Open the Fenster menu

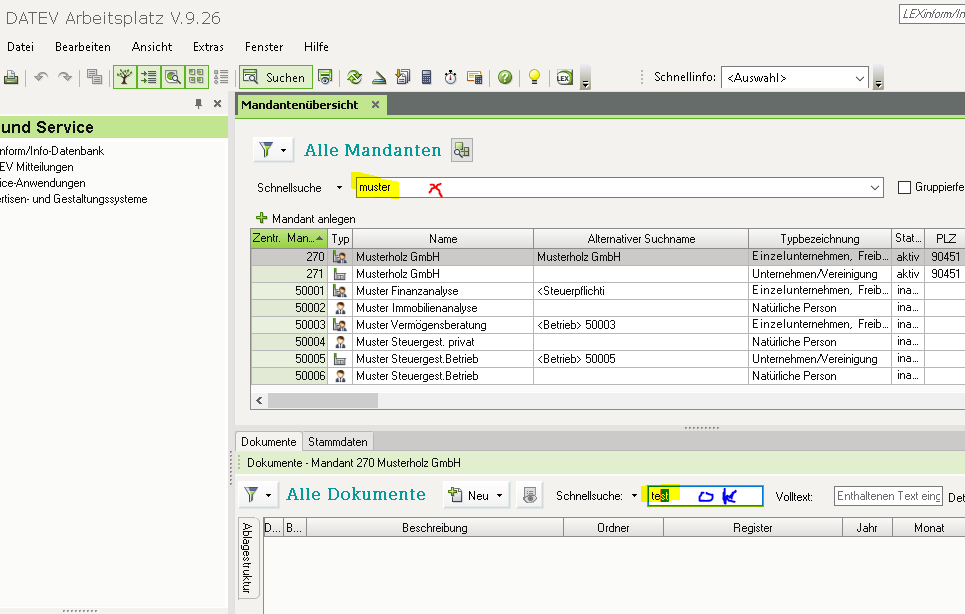(x=264, y=47)
